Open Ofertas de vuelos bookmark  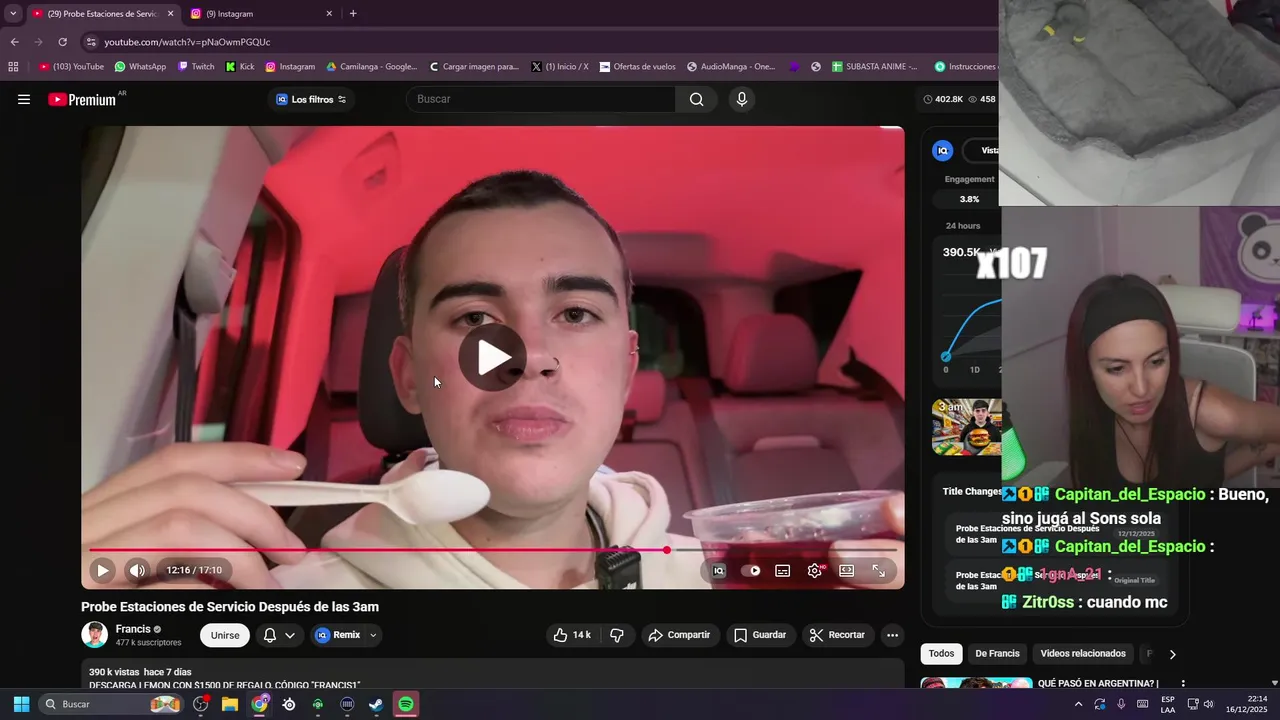click(x=637, y=67)
